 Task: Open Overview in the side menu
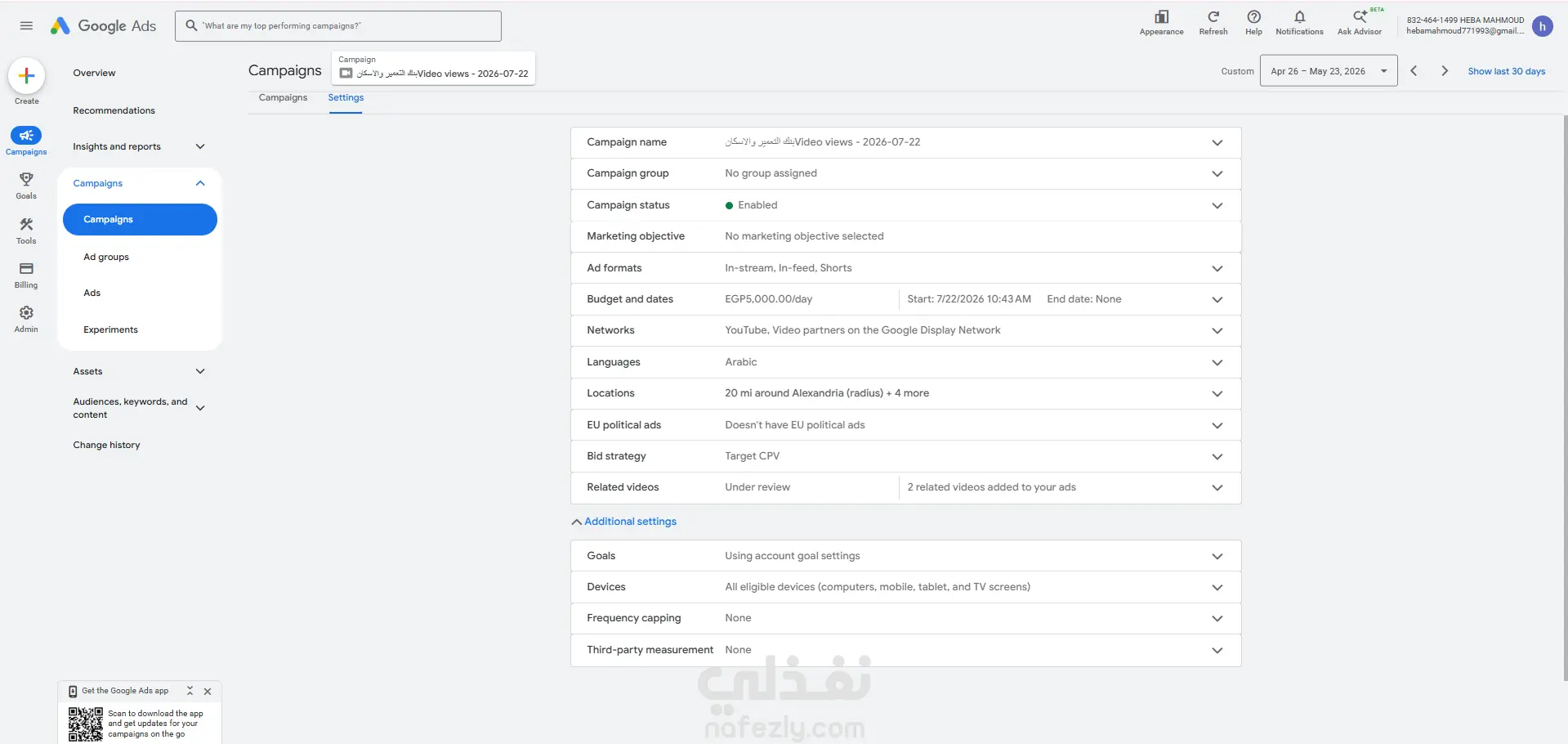(94, 73)
